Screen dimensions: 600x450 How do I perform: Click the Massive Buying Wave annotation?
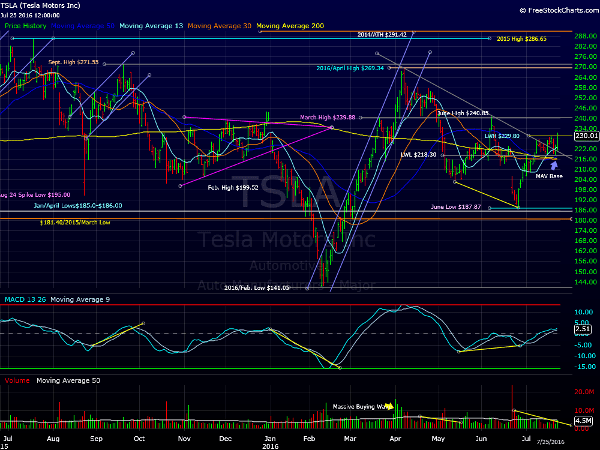(x=358, y=406)
